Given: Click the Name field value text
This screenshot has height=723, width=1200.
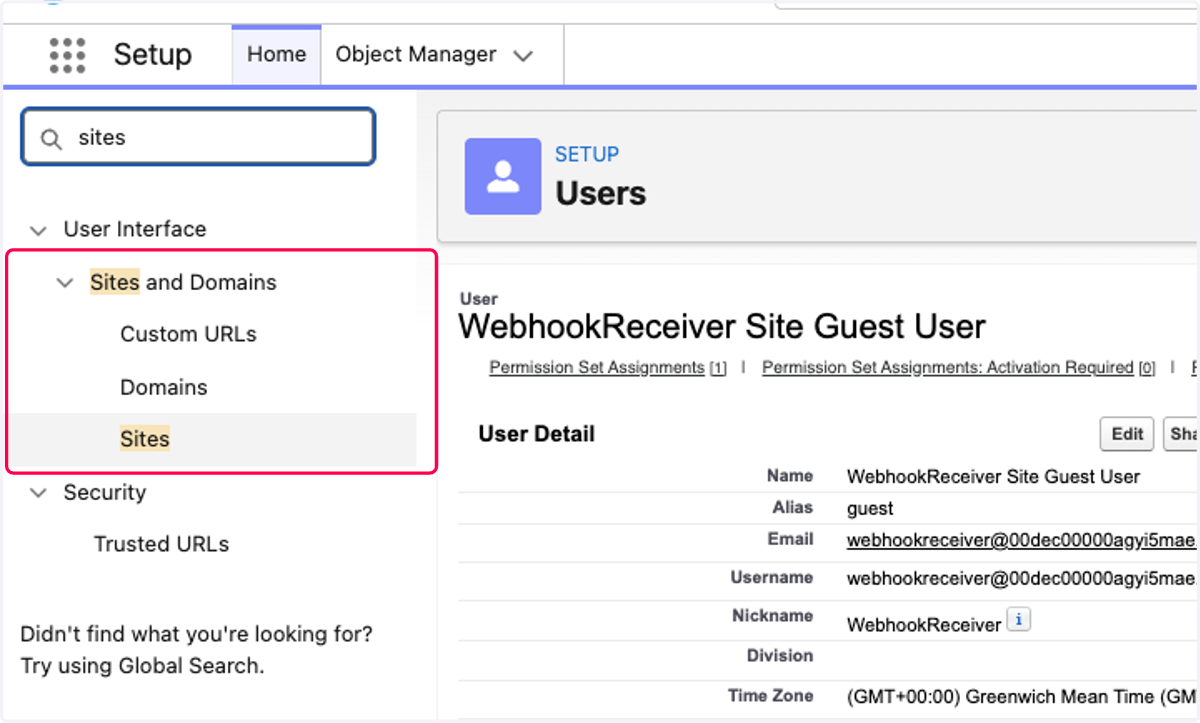Looking at the screenshot, I should [993, 477].
